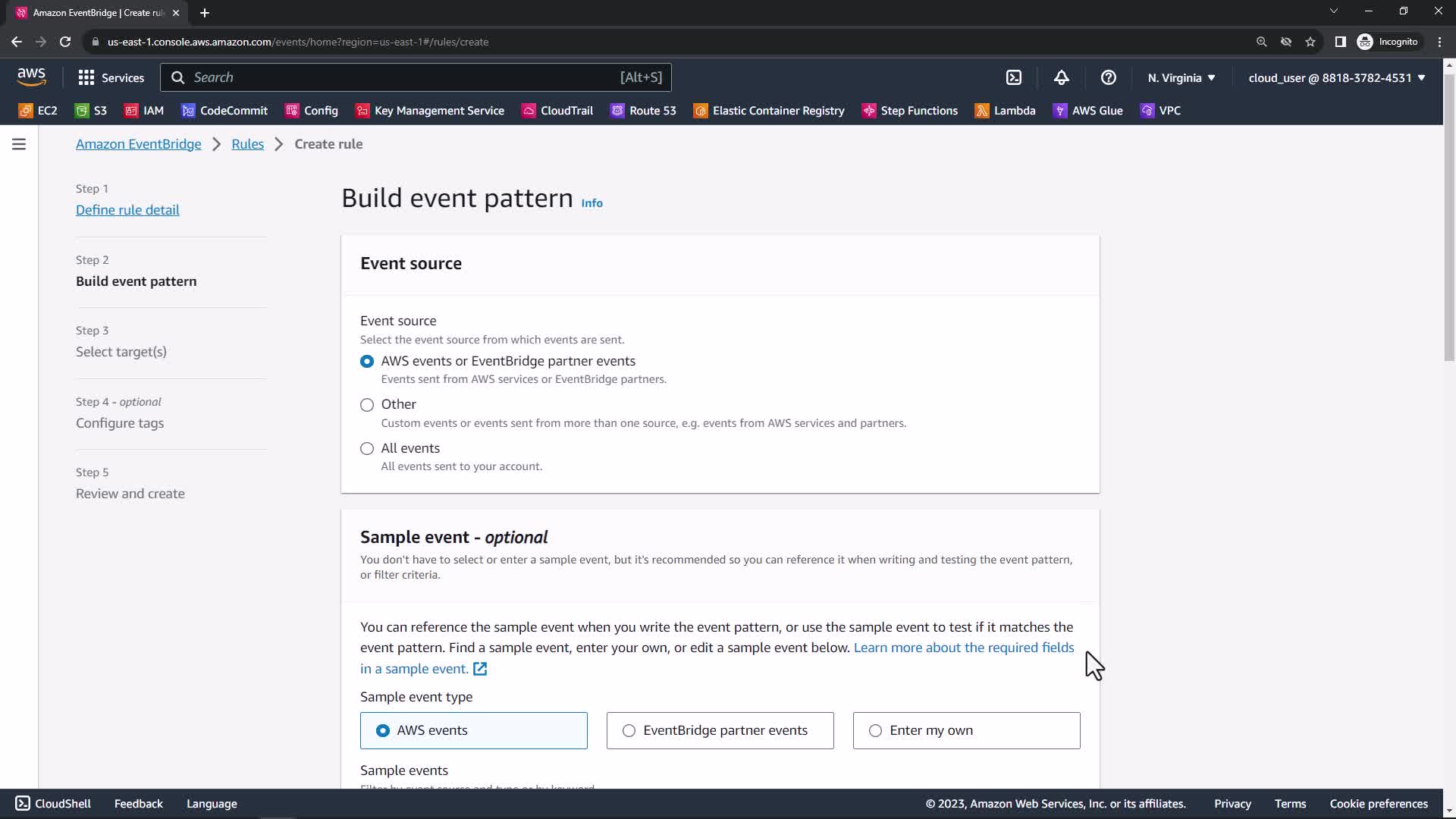
Task: Select the All events radio option
Action: 367,449
